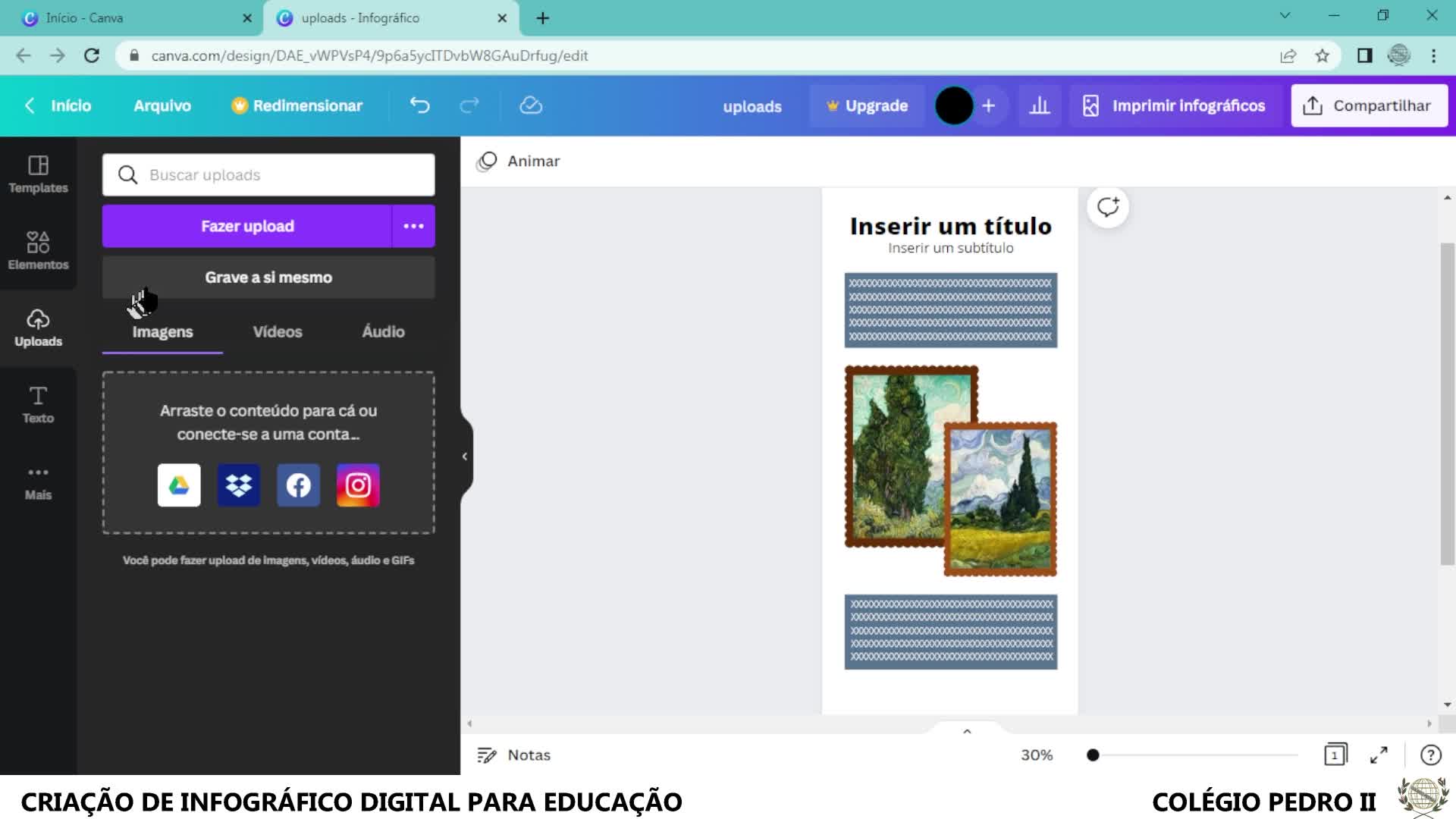Screen dimensions: 1456x819
Task: Select the wheat field painting image
Action: (x=1000, y=499)
